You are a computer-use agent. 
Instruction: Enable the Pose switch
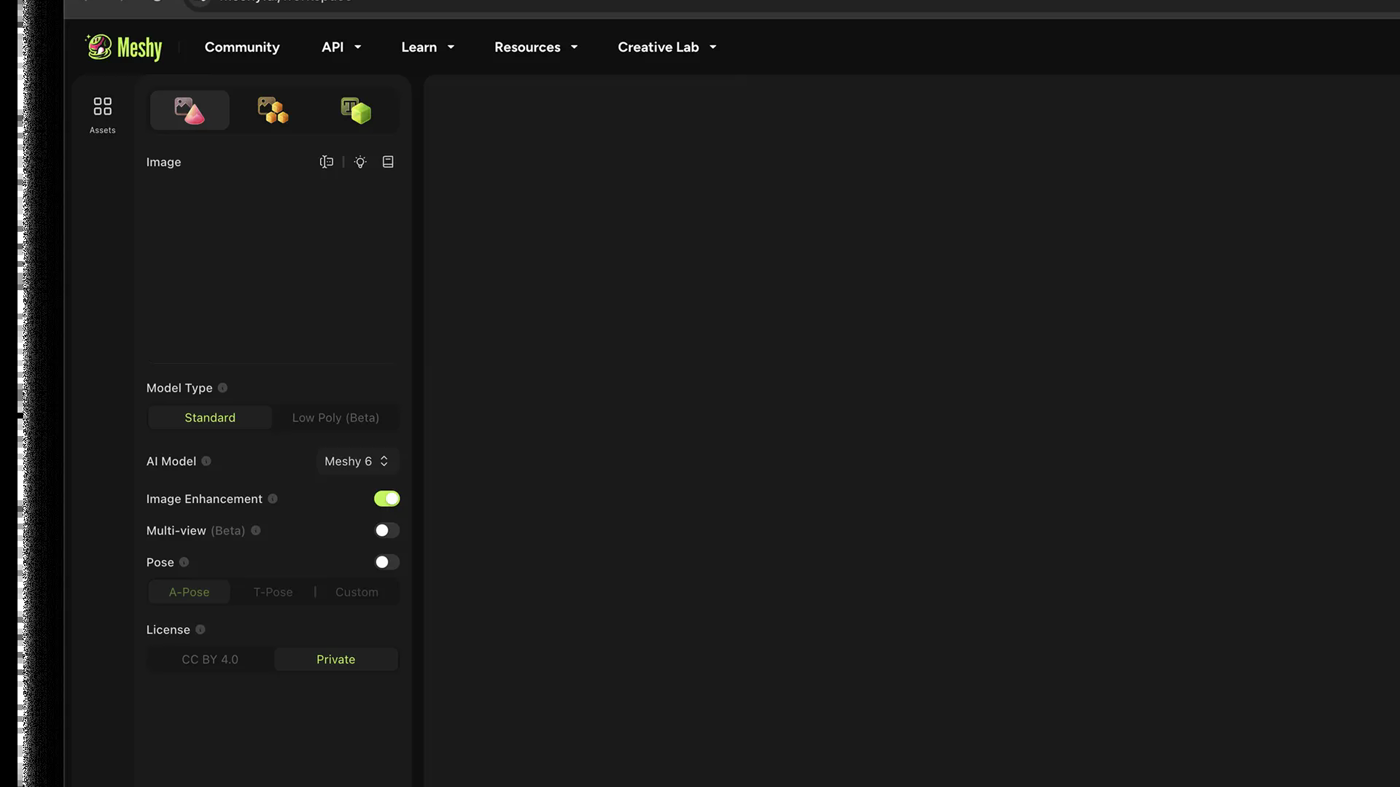pyautogui.click(x=387, y=563)
